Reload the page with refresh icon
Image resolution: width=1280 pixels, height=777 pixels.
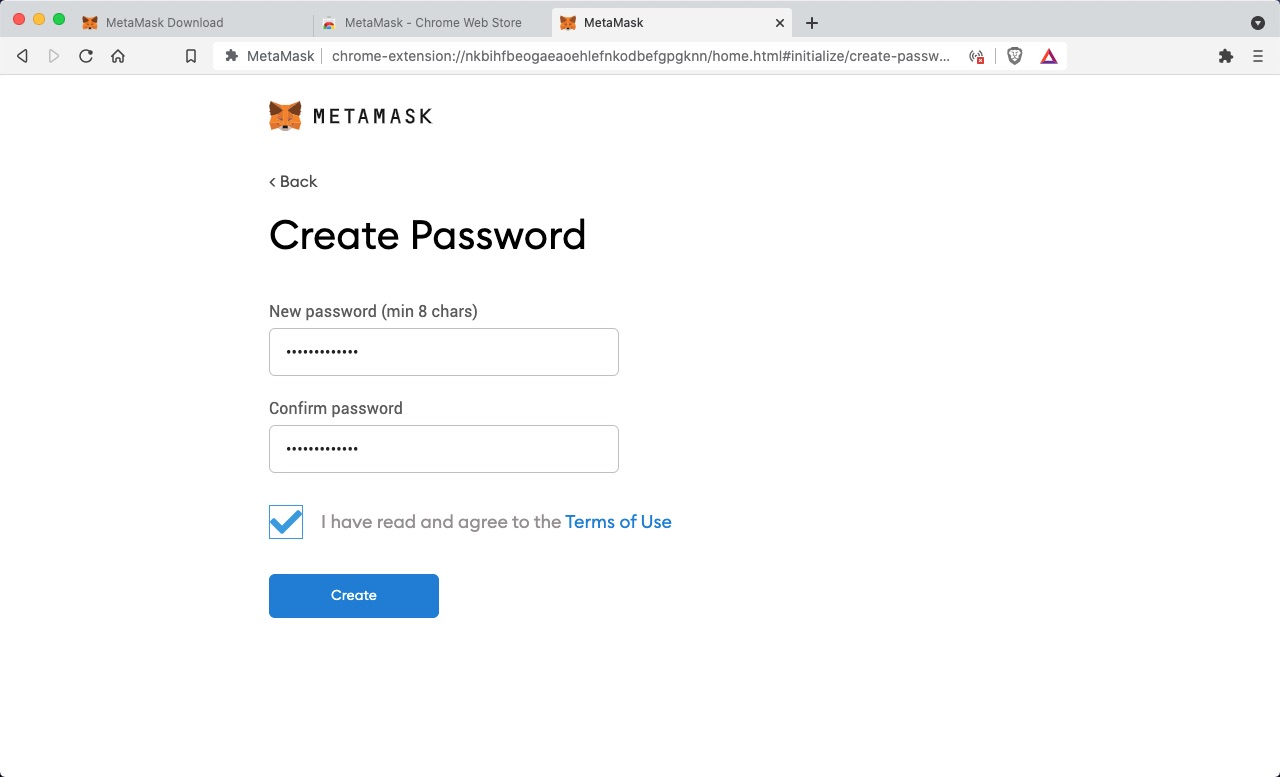coord(86,56)
